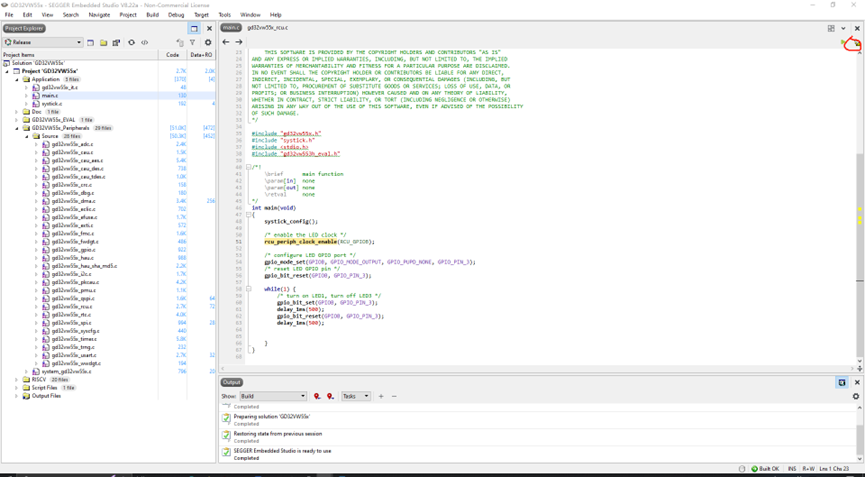
Task: Click the filter funnel icon in Project Explorer
Action: coord(193,43)
